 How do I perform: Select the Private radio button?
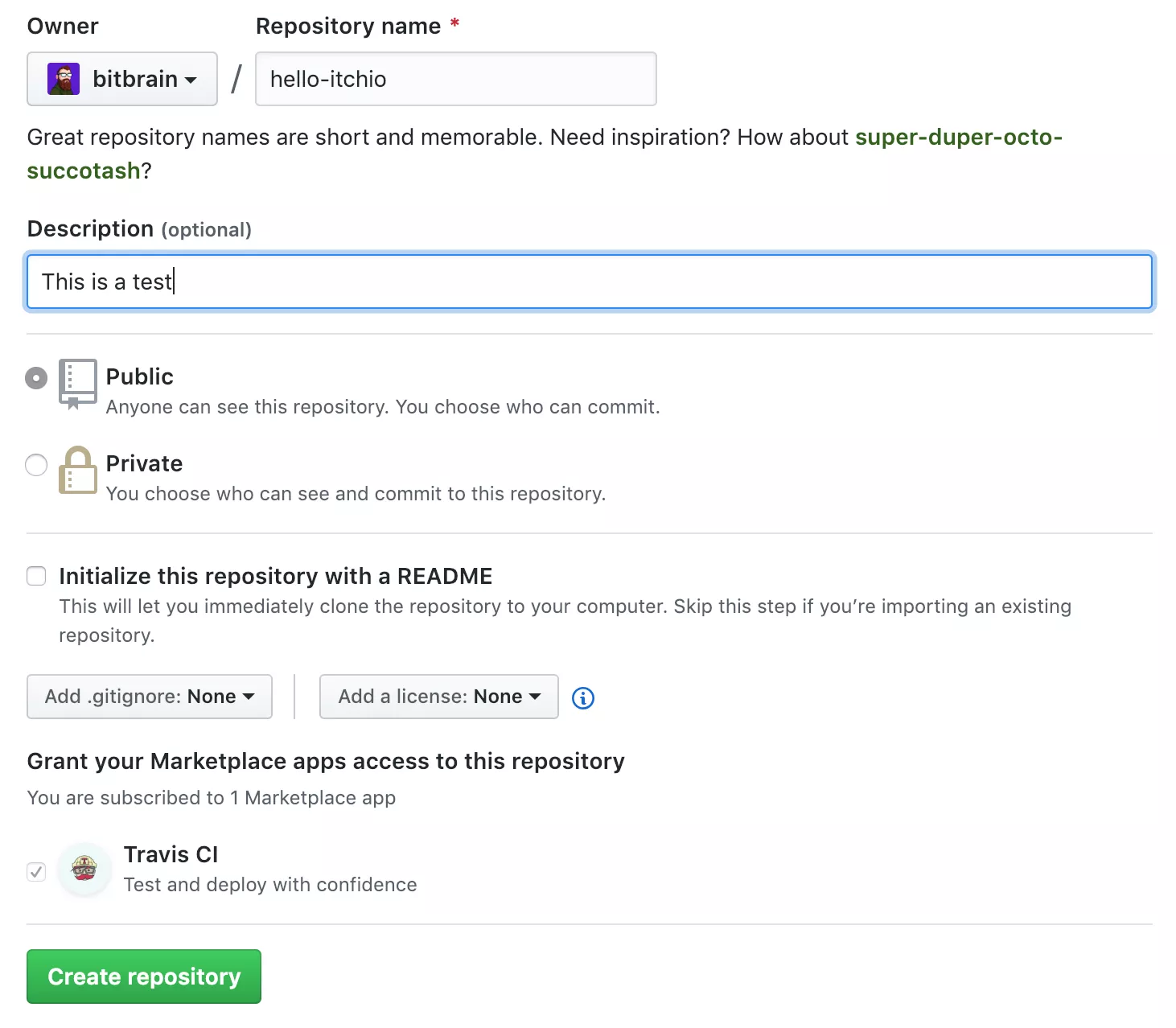36,464
